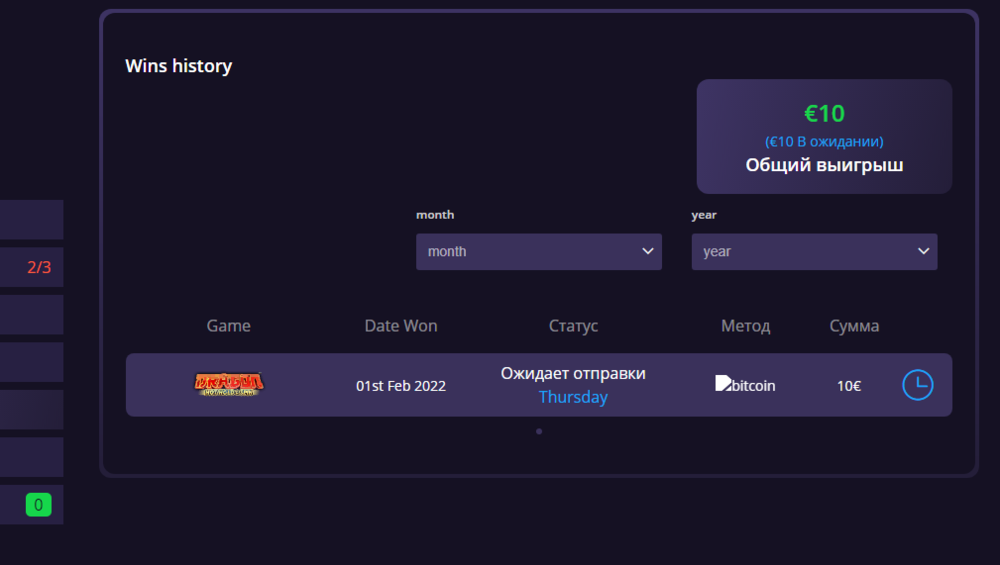
Task: Click the green €10 total winnings amount
Action: 824,114
